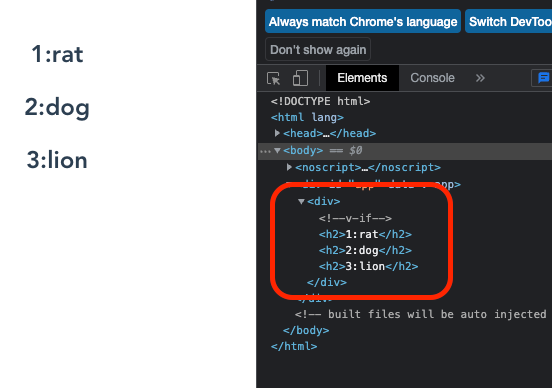Open the issues chat bubble icon
The height and width of the screenshot is (388, 552).
543,78
